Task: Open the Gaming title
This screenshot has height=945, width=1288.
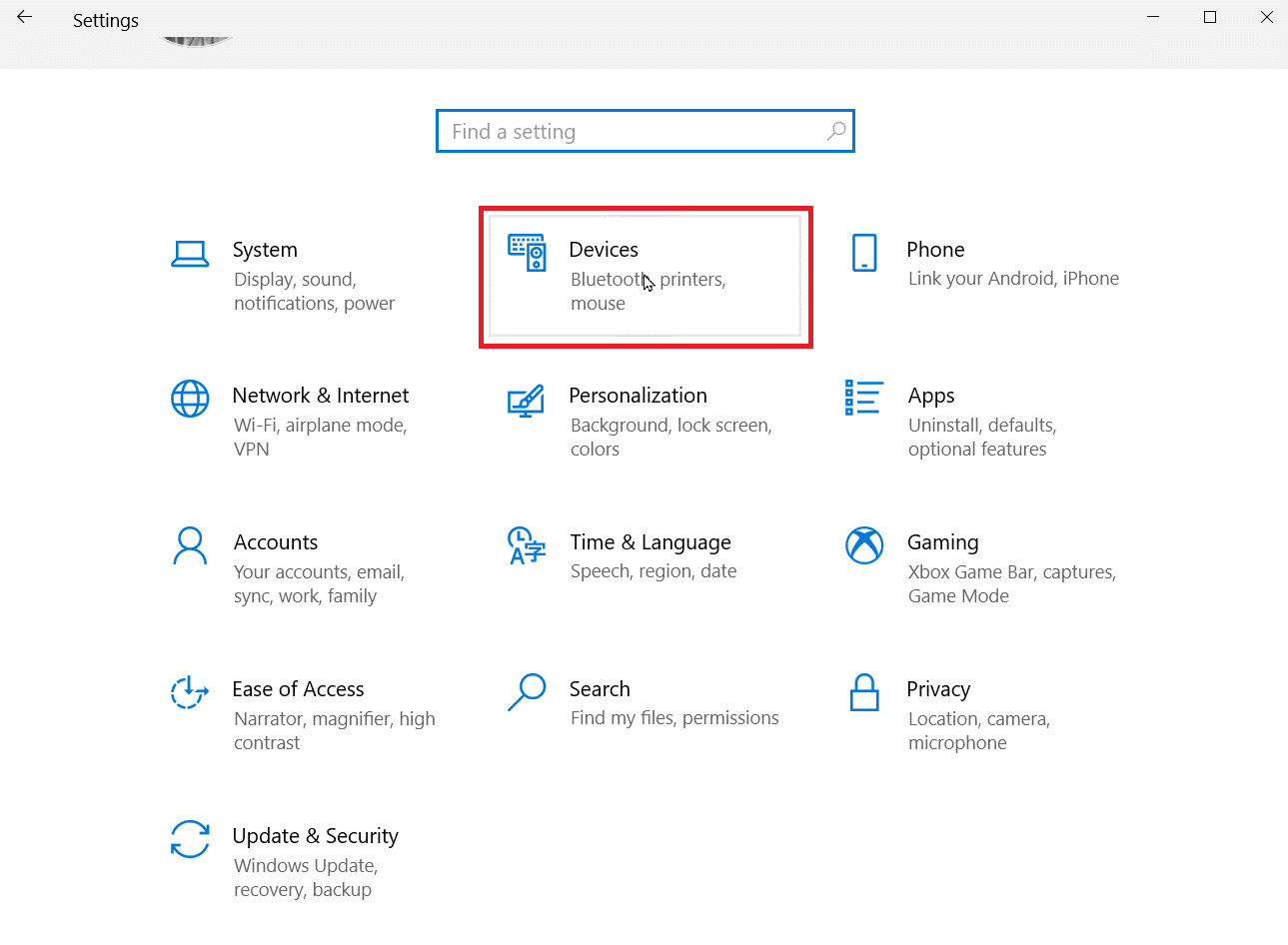Action: pyautogui.click(x=942, y=542)
